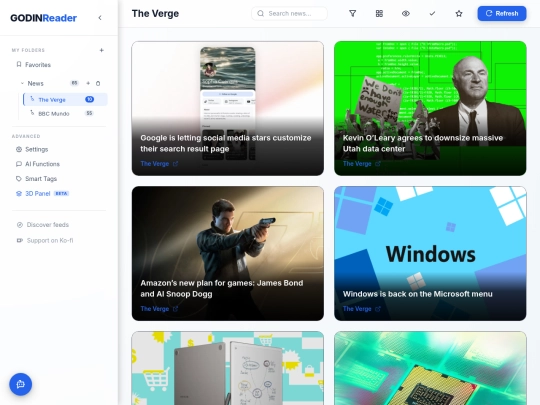Image resolution: width=540 pixels, height=405 pixels.
Task: Click the GODINReader logo
Action: click(43, 18)
